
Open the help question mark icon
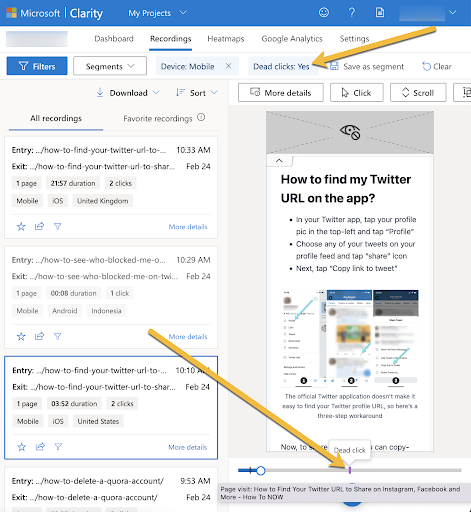coord(352,13)
